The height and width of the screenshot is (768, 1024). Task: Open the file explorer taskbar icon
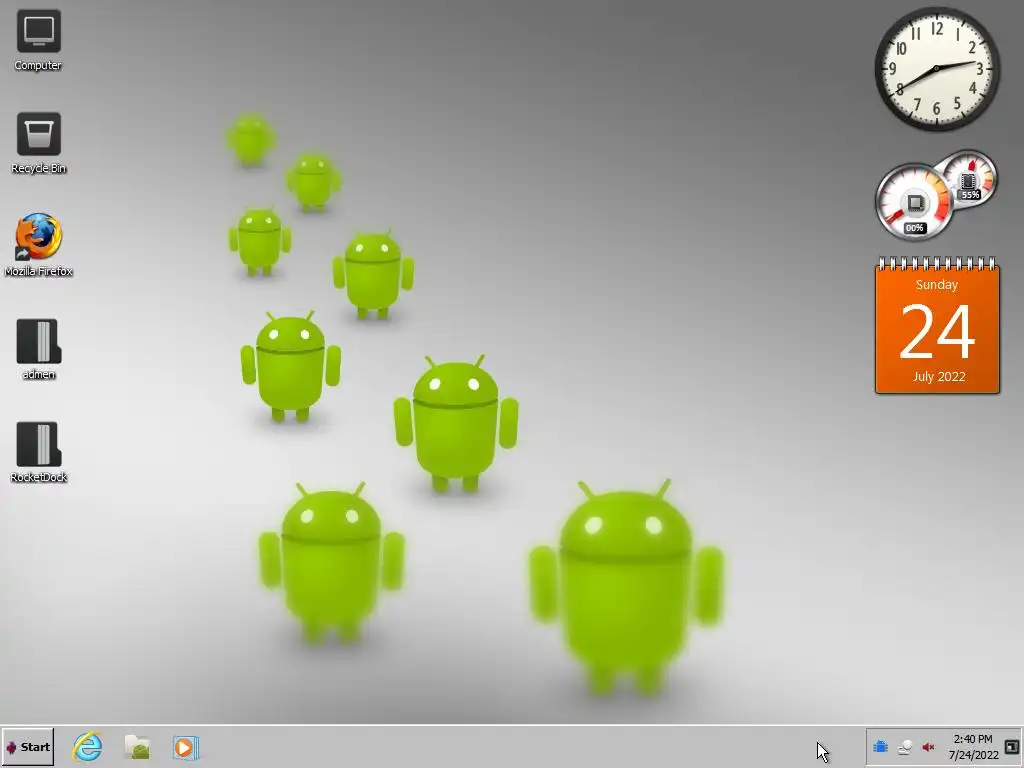click(x=137, y=747)
